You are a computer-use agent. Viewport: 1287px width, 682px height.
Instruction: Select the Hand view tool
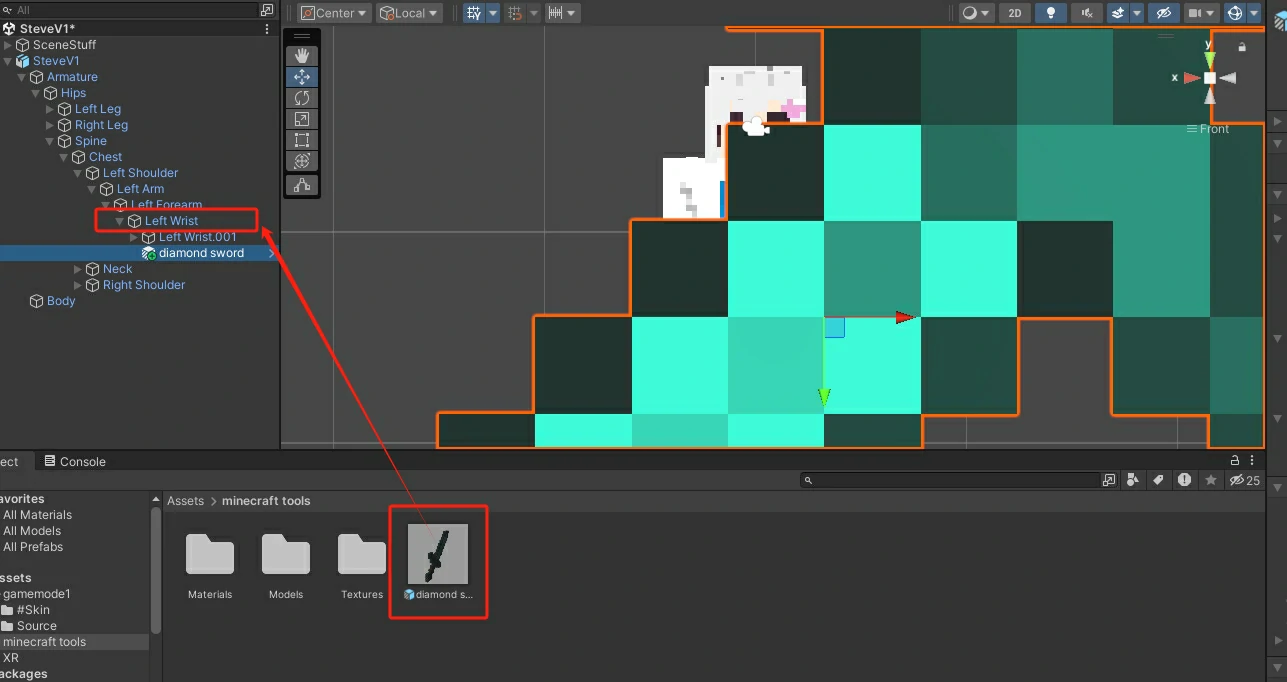(x=302, y=56)
